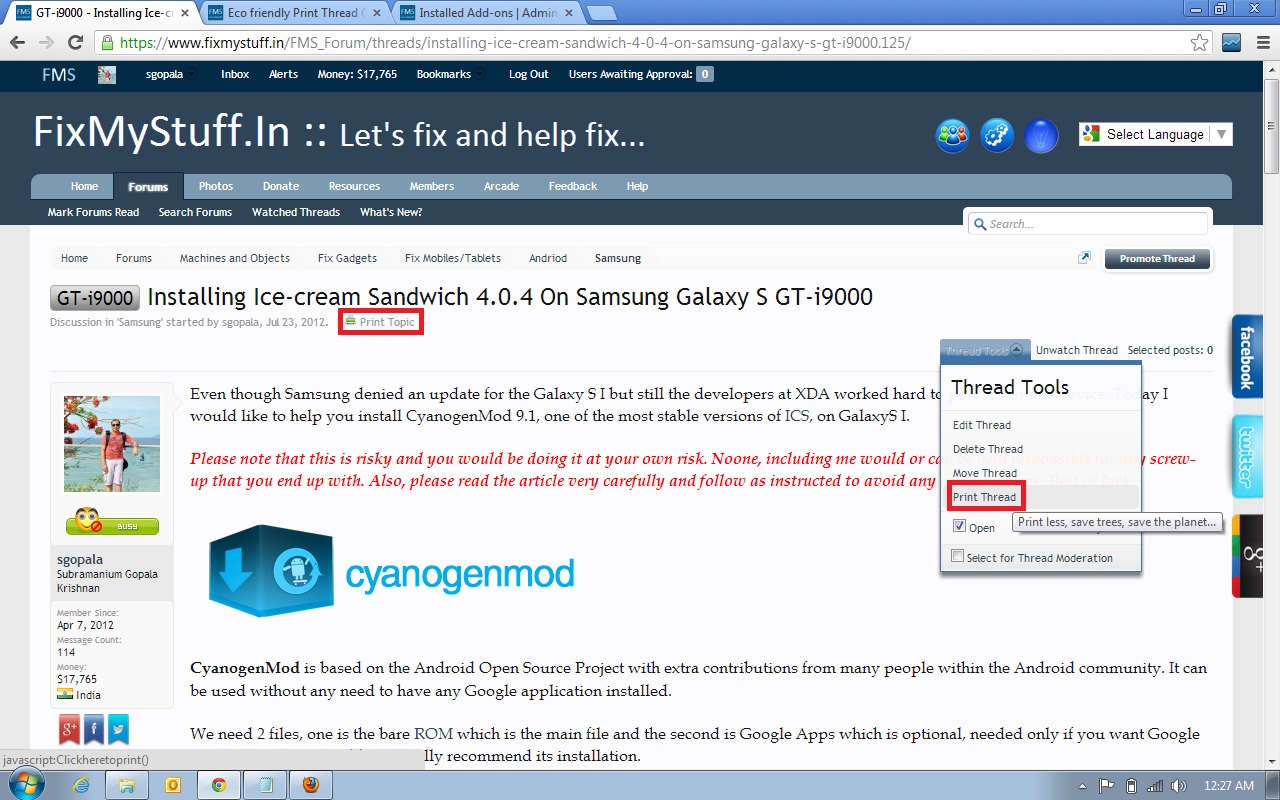Click the printer icon of Print Topic

point(350,321)
